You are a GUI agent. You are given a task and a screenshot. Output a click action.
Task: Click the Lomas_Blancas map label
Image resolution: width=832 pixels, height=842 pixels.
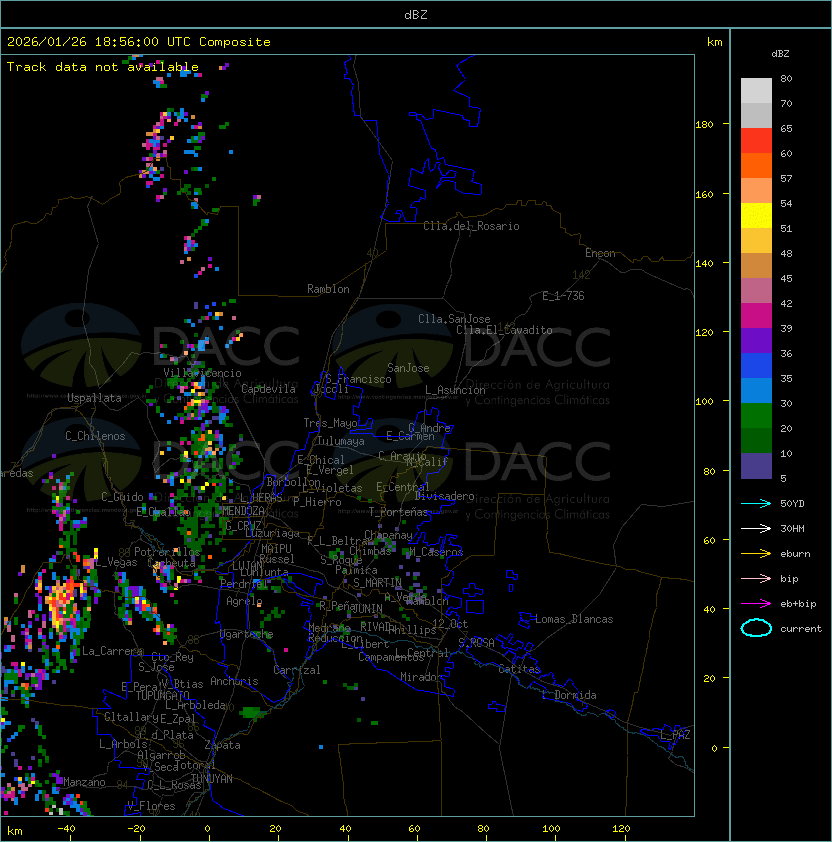pyautogui.click(x=574, y=619)
